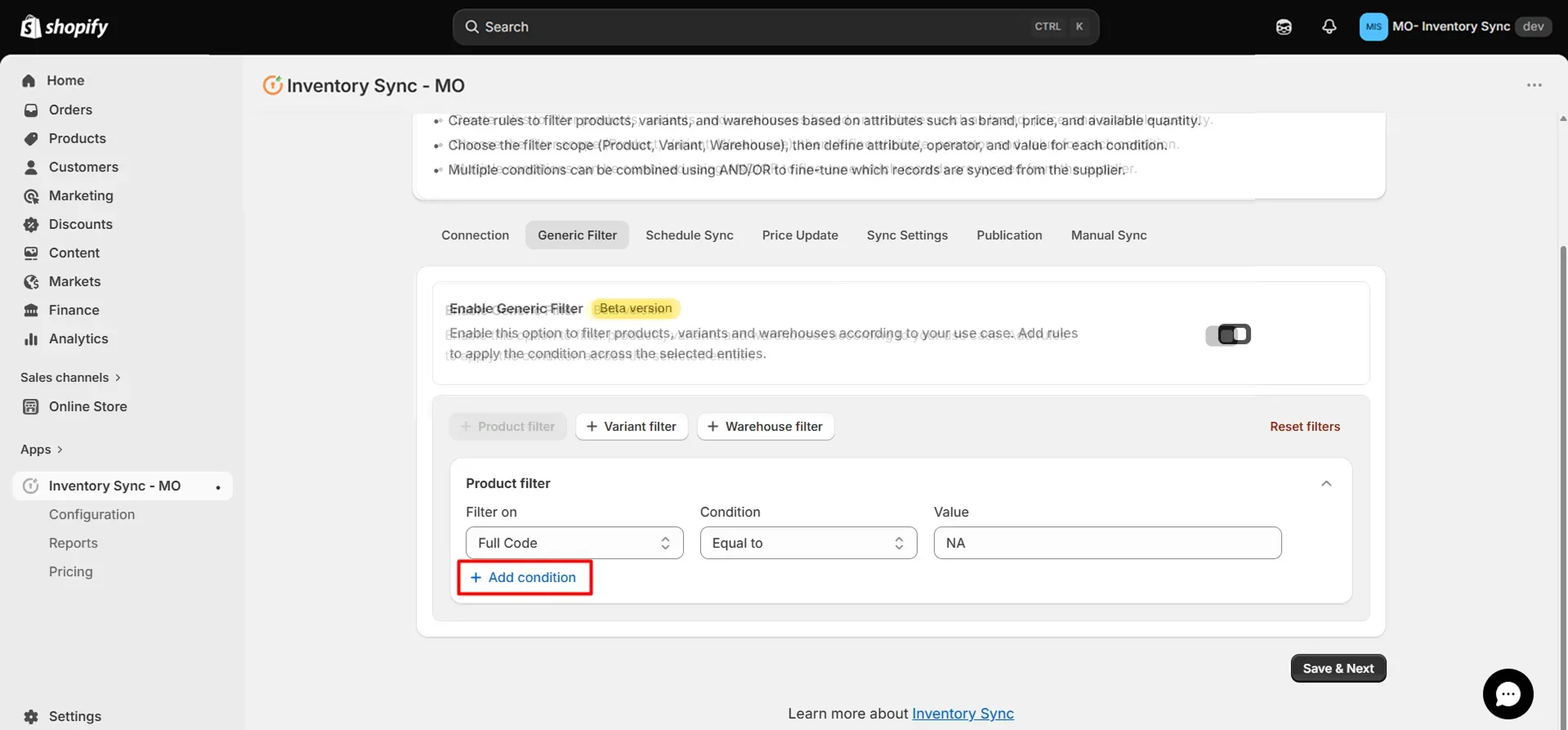Switch to the Sync Settings tab

point(907,235)
